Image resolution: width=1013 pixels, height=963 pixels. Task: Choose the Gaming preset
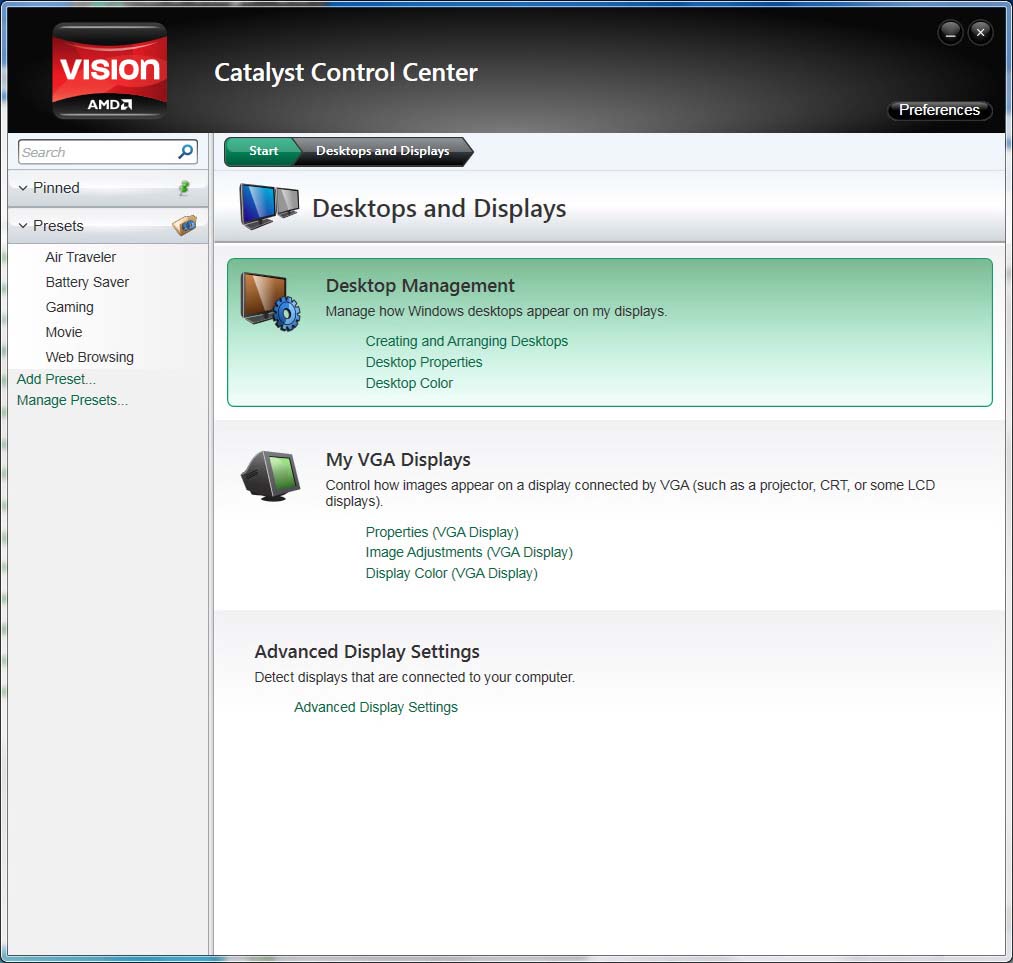[70, 307]
